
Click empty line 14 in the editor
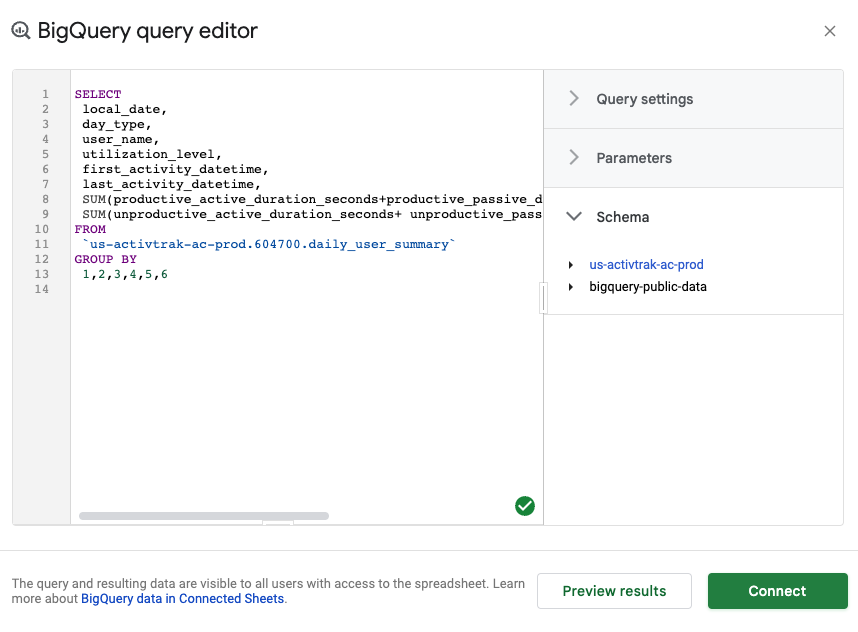[306, 289]
